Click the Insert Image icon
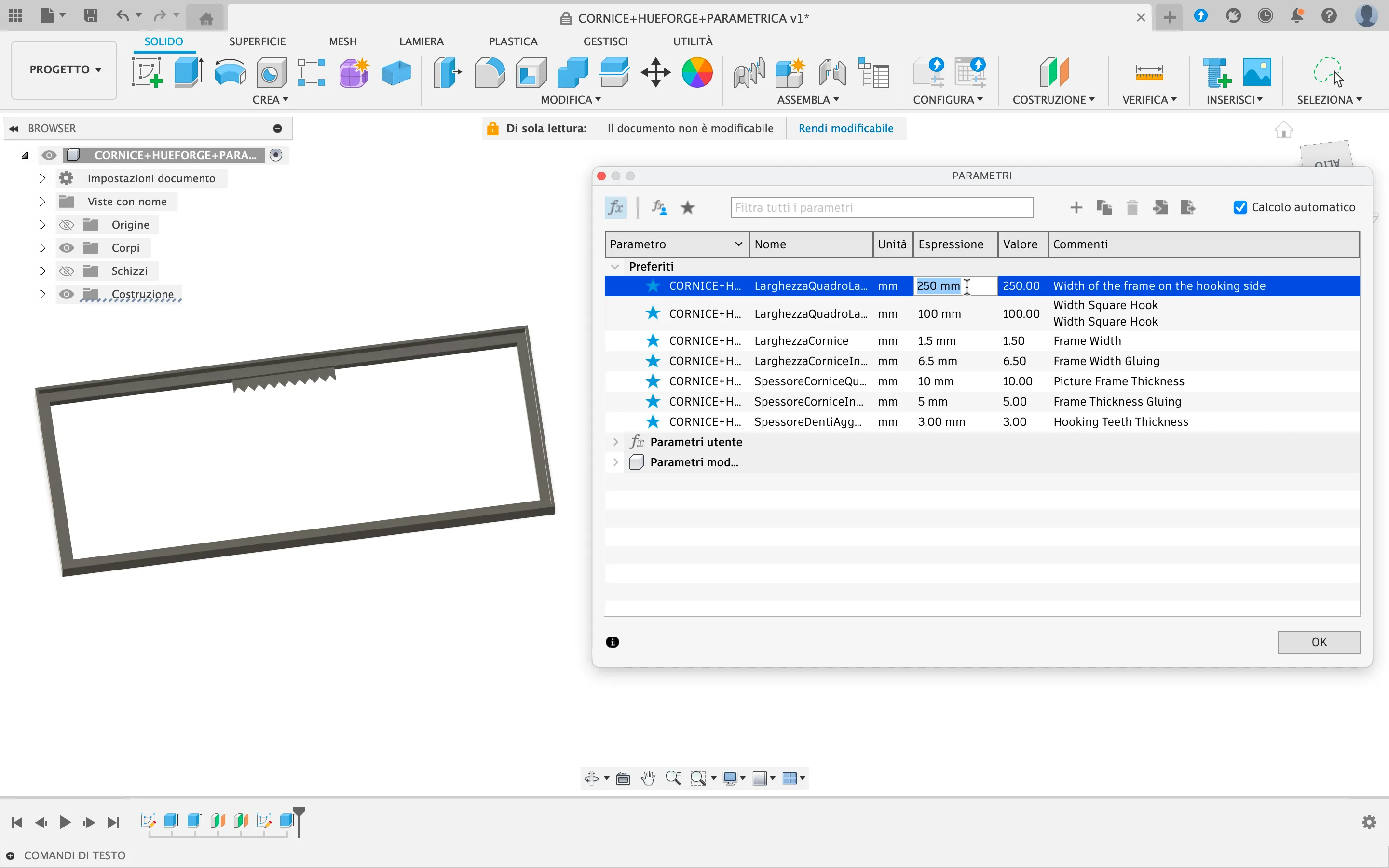 click(x=1256, y=72)
